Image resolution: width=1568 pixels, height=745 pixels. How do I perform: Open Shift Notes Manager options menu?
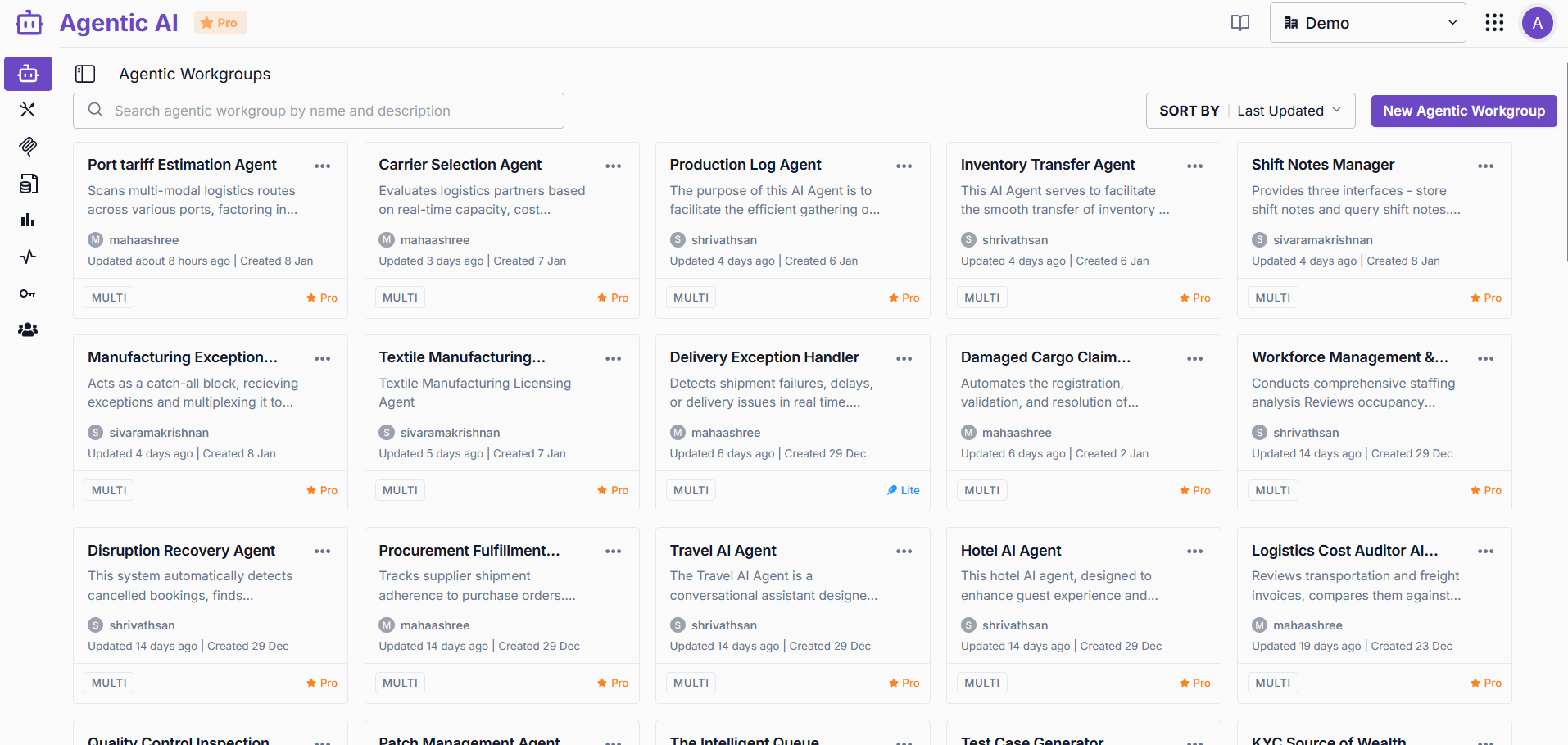(1486, 166)
